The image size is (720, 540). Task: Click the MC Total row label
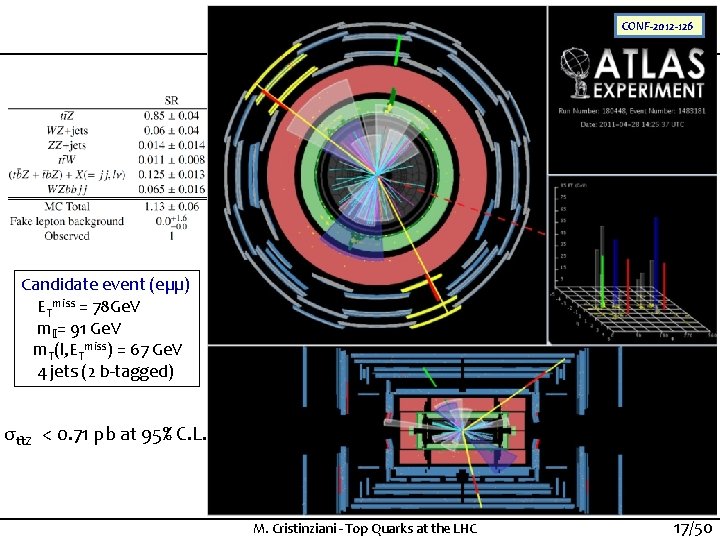(67, 206)
